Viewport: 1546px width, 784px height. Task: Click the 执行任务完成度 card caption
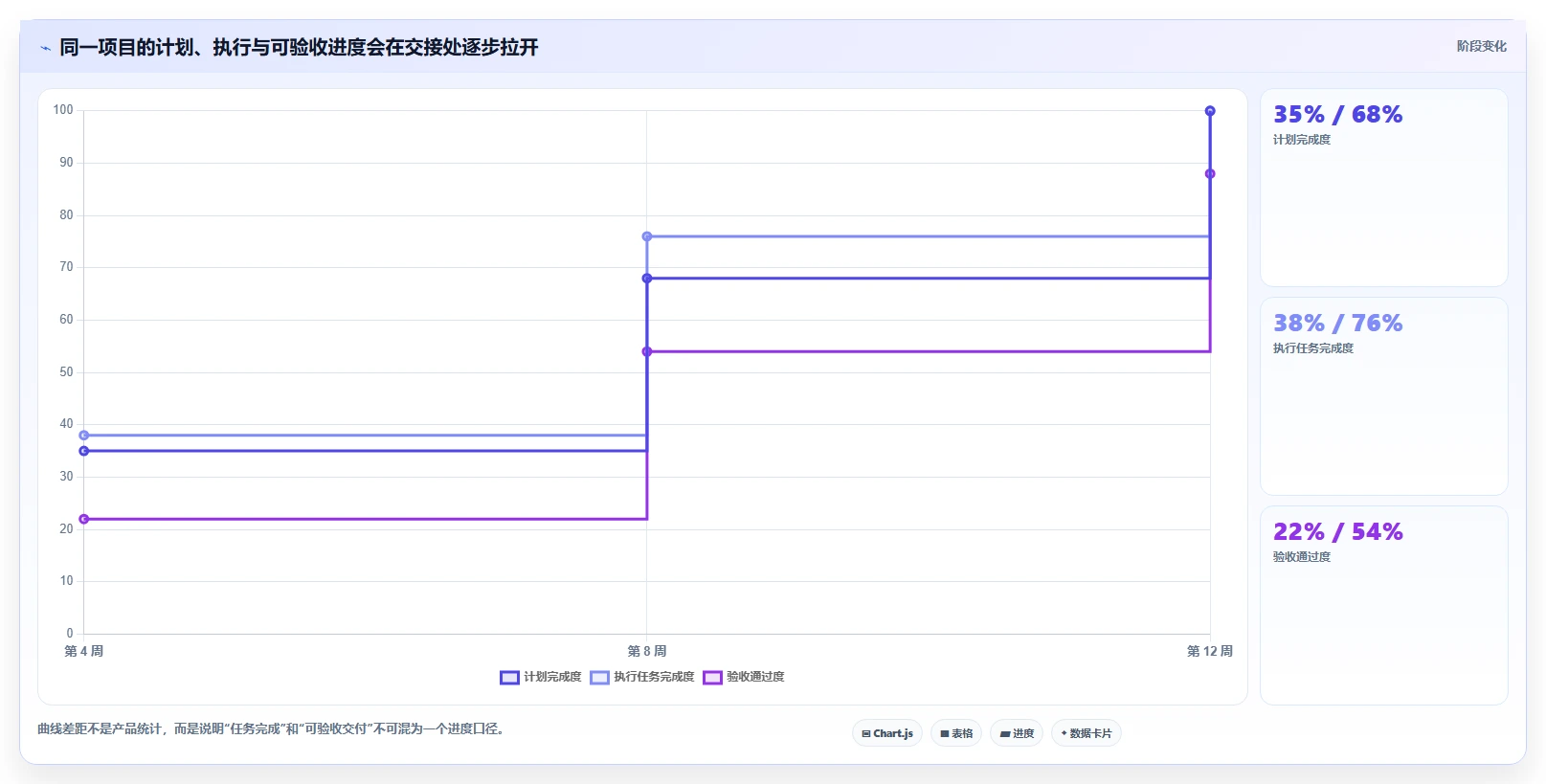1313,348
